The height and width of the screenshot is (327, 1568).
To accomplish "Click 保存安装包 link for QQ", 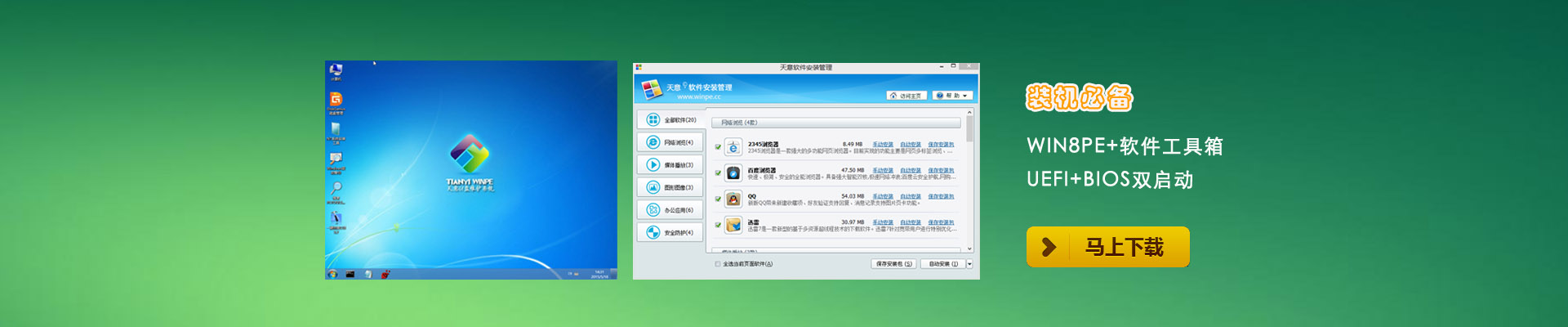I will [941, 196].
